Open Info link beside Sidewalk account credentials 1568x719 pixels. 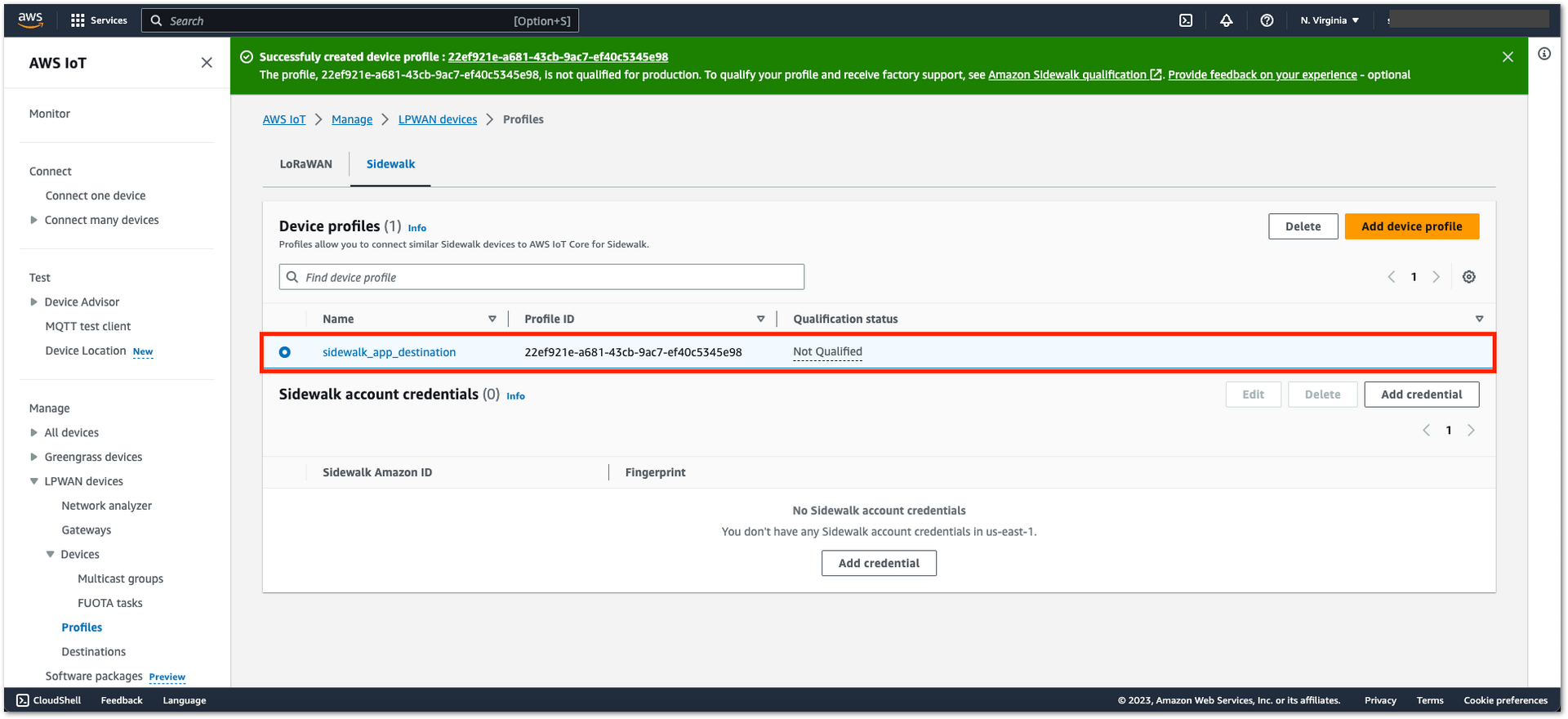[x=515, y=395]
